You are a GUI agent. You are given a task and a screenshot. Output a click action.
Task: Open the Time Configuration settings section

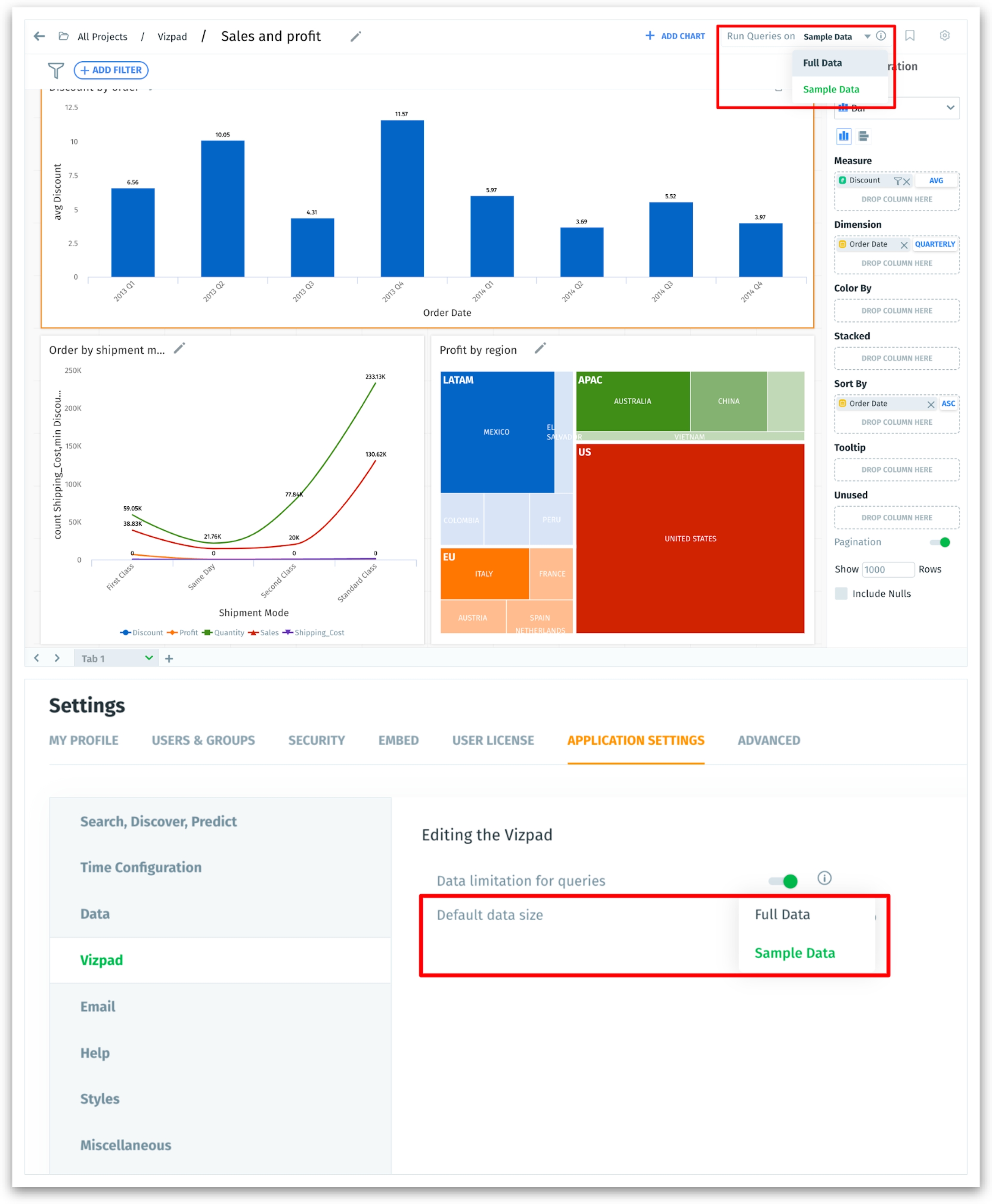[140, 867]
